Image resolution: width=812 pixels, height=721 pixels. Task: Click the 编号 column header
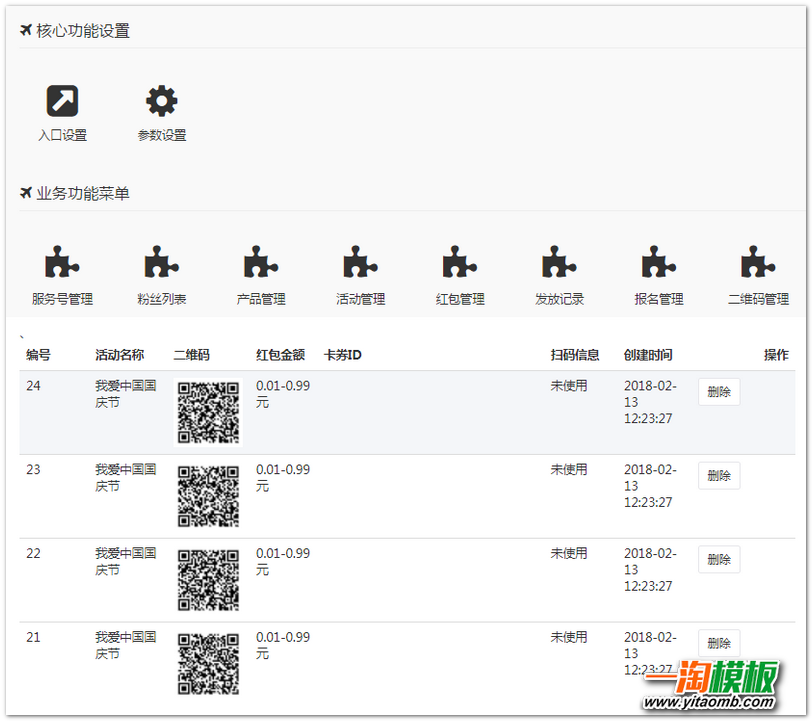[x=38, y=355]
